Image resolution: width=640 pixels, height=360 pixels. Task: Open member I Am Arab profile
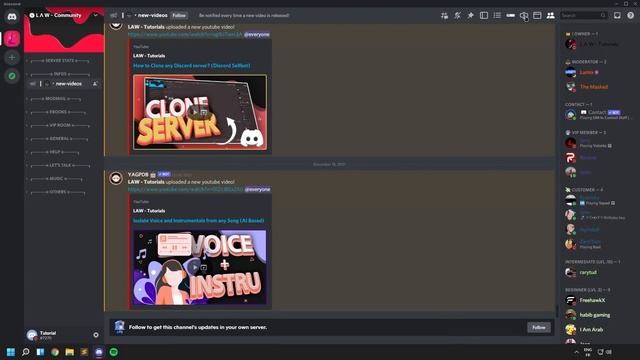point(598,329)
